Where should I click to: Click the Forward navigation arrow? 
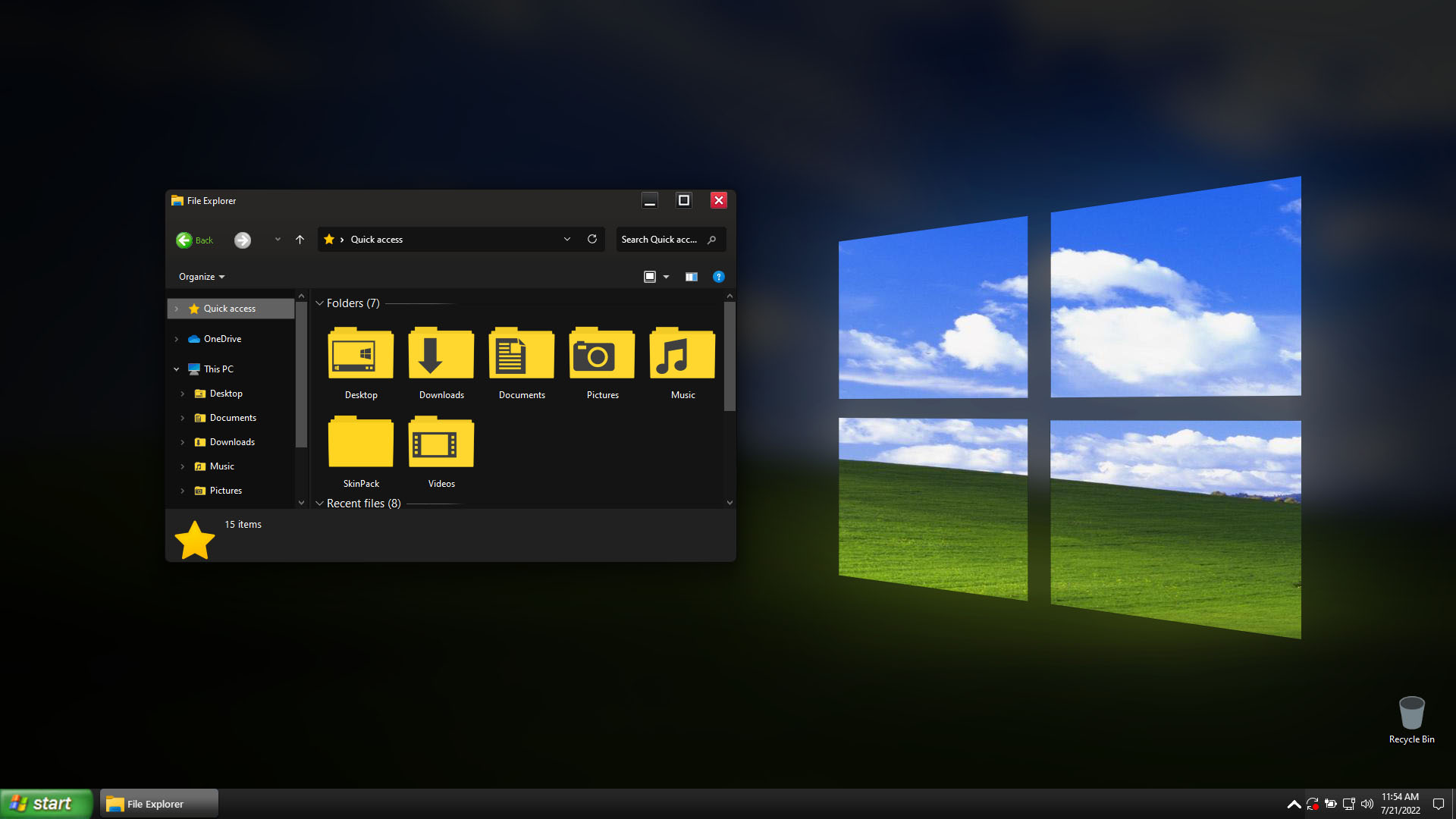[x=243, y=240]
